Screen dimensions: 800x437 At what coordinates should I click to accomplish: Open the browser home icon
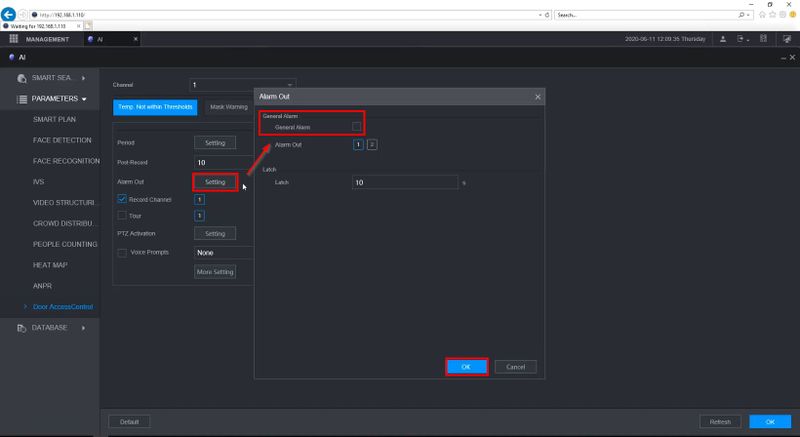coord(762,15)
